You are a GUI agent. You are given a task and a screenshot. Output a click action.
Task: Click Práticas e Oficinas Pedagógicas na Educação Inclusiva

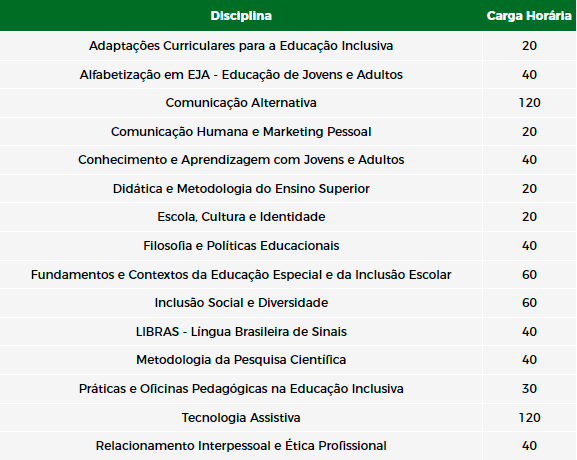[241, 389]
